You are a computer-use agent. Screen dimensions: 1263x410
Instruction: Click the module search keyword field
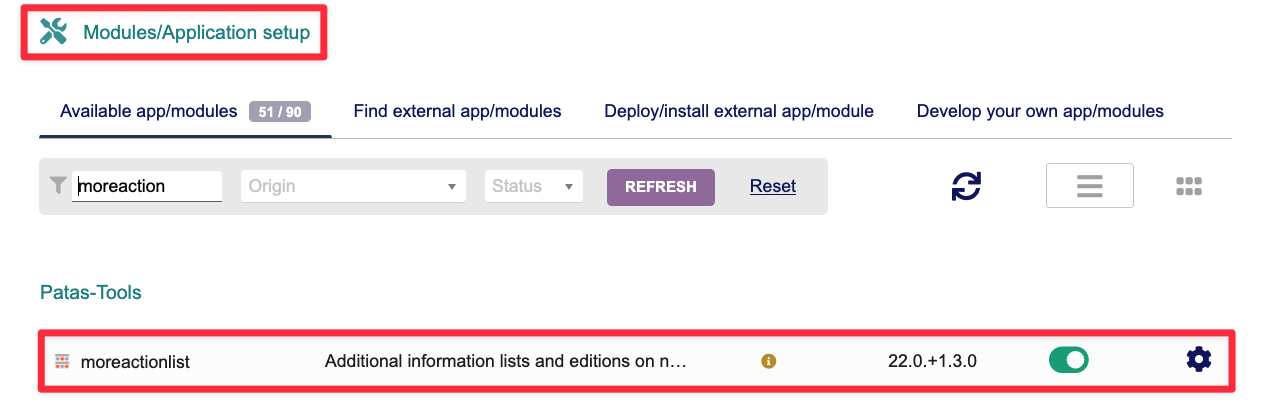pos(147,186)
